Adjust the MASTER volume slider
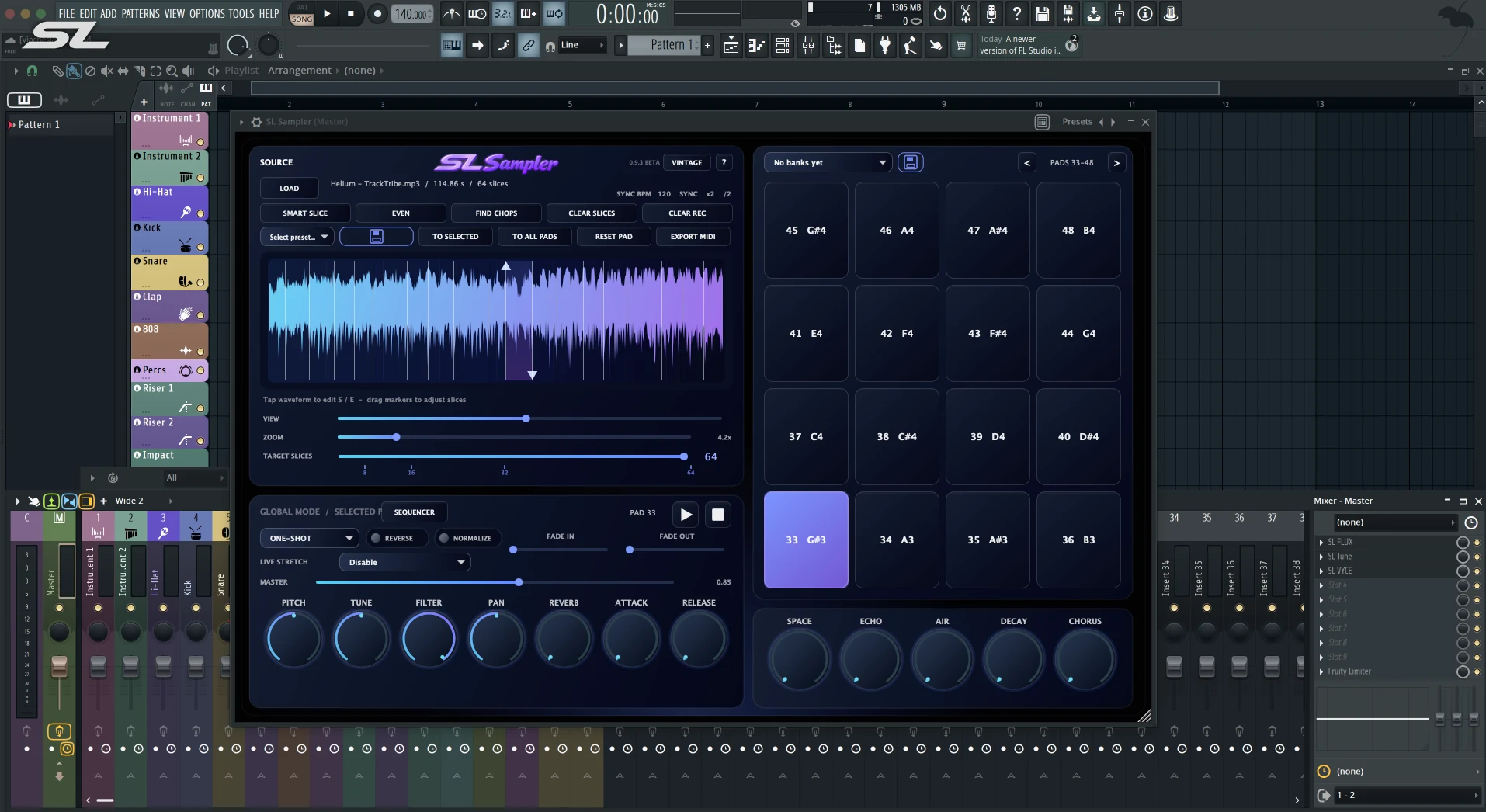The height and width of the screenshot is (812, 1486). coord(495,582)
